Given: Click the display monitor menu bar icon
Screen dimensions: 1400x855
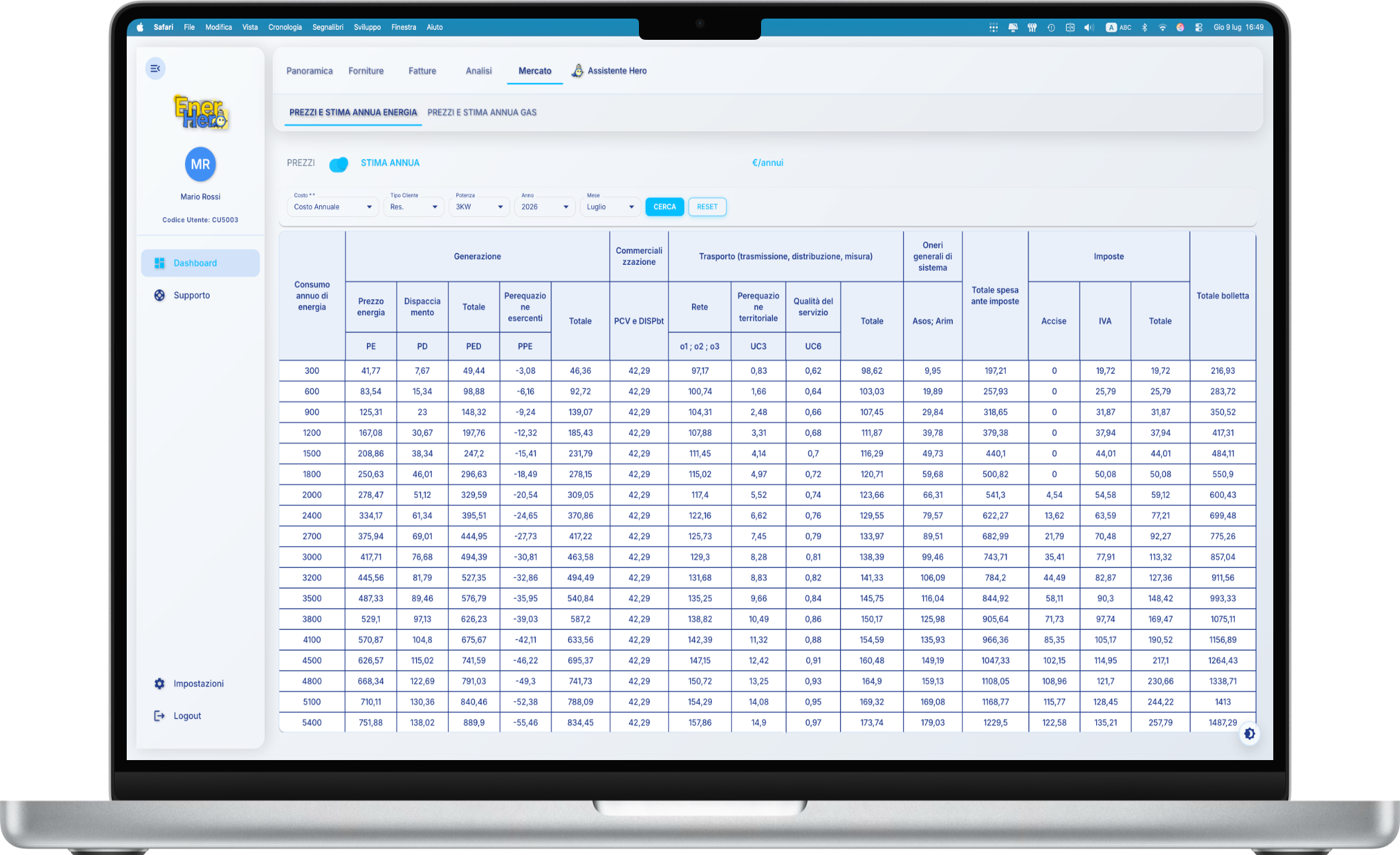Looking at the screenshot, I should coord(1013,27).
